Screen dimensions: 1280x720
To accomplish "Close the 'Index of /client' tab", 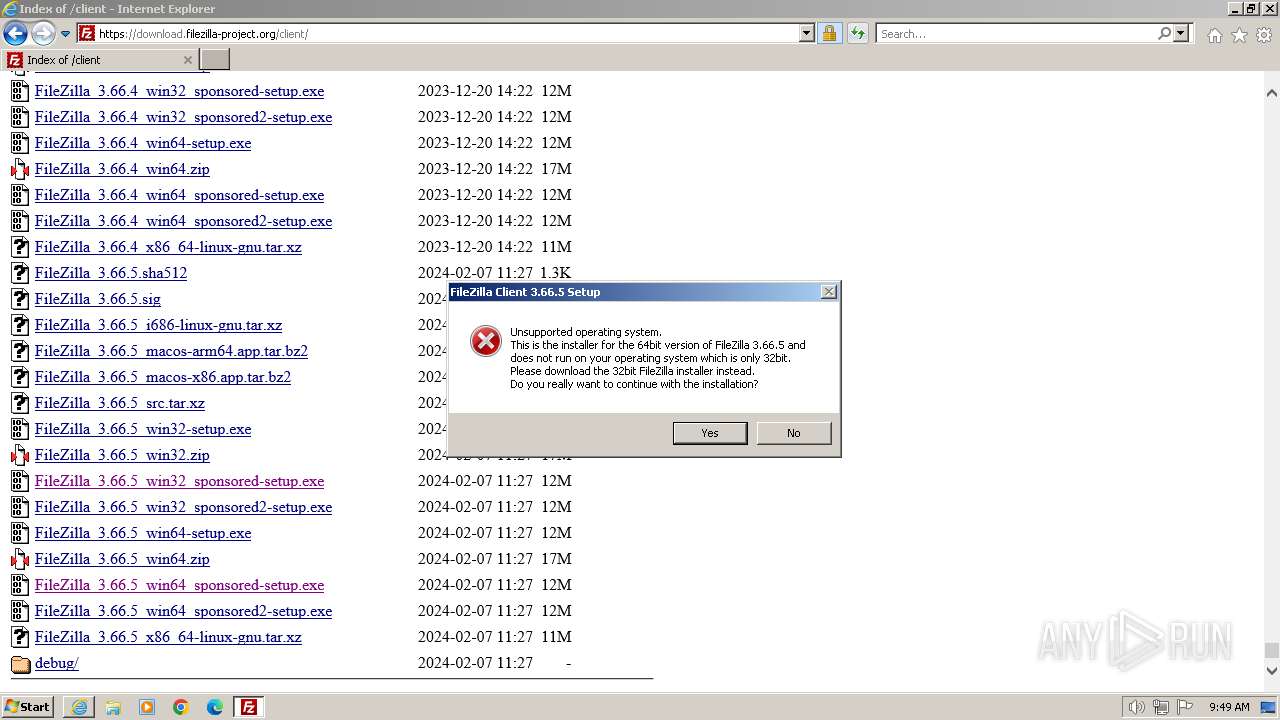I will tap(188, 59).
